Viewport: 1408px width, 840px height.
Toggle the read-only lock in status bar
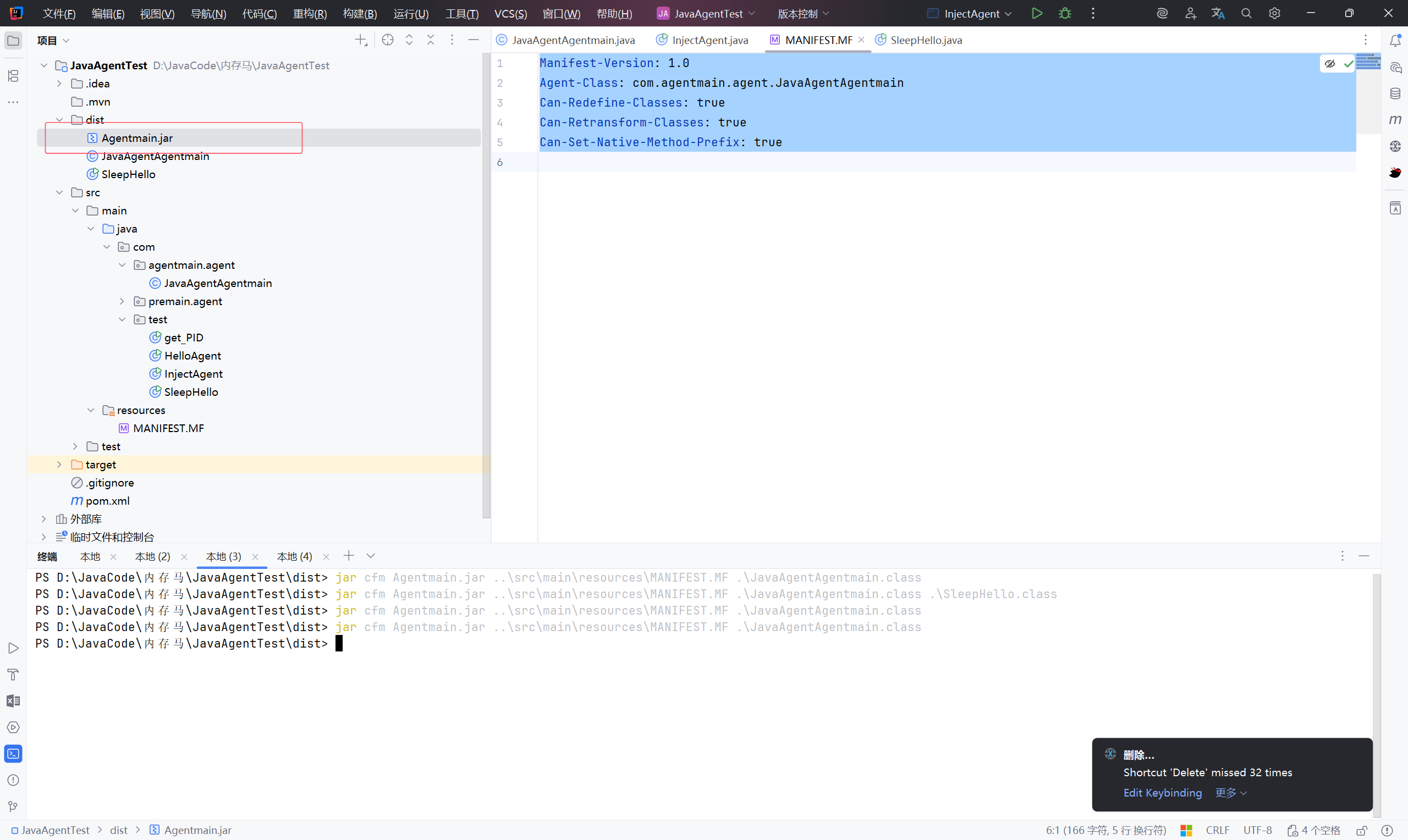[x=1362, y=830]
